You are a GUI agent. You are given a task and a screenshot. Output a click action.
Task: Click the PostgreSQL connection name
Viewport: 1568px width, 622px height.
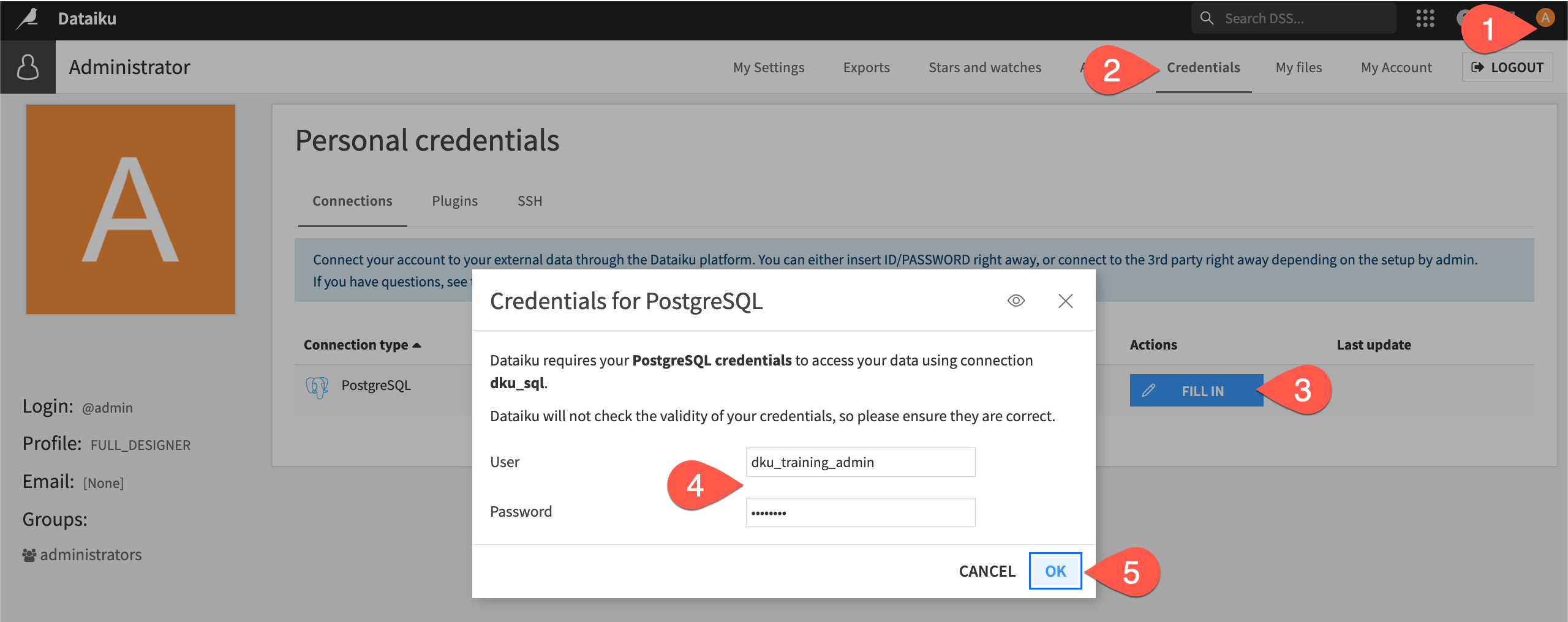pyautogui.click(x=375, y=385)
